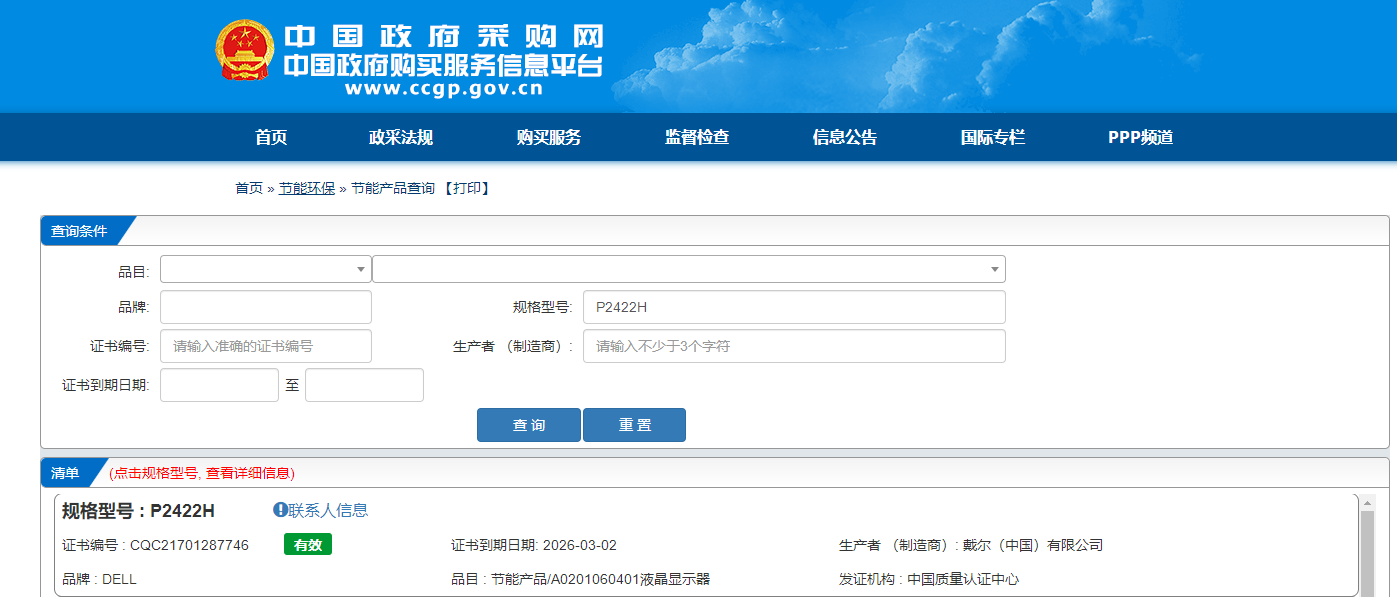The height and width of the screenshot is (597, 1397).
Task: Click the info icon beside 联系人信息
Action: 281,510
